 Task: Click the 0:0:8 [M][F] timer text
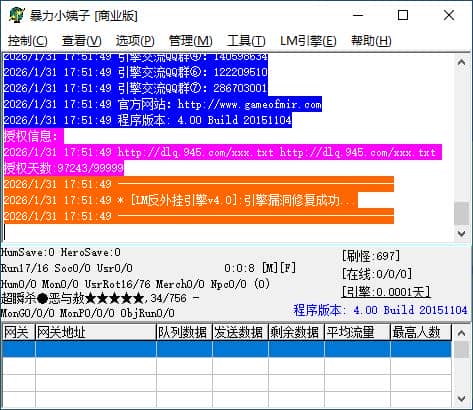tap(260, 268)
